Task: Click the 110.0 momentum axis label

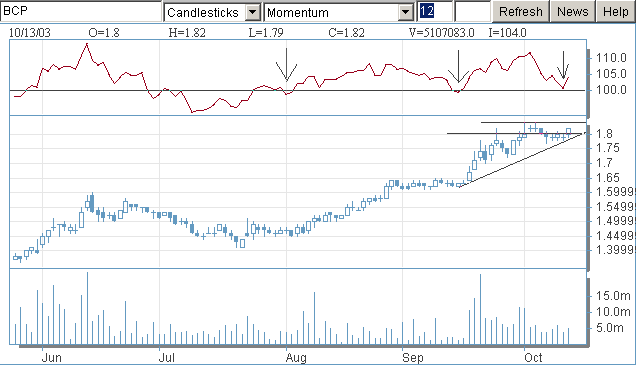Action: pyautogui.click(x=611, y=58)
